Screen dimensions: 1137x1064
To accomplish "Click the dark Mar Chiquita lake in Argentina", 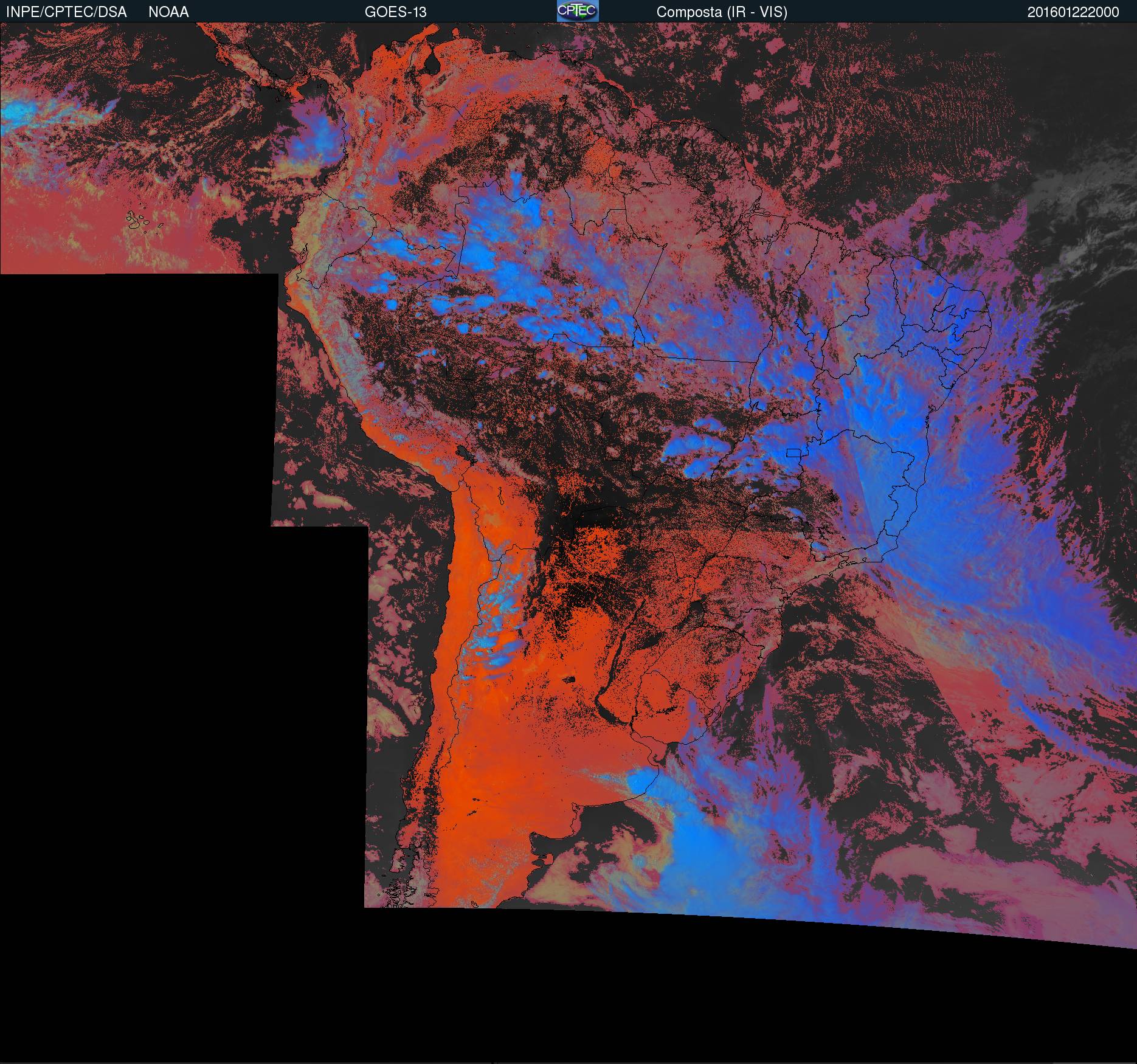I will [x=568, y=680].
